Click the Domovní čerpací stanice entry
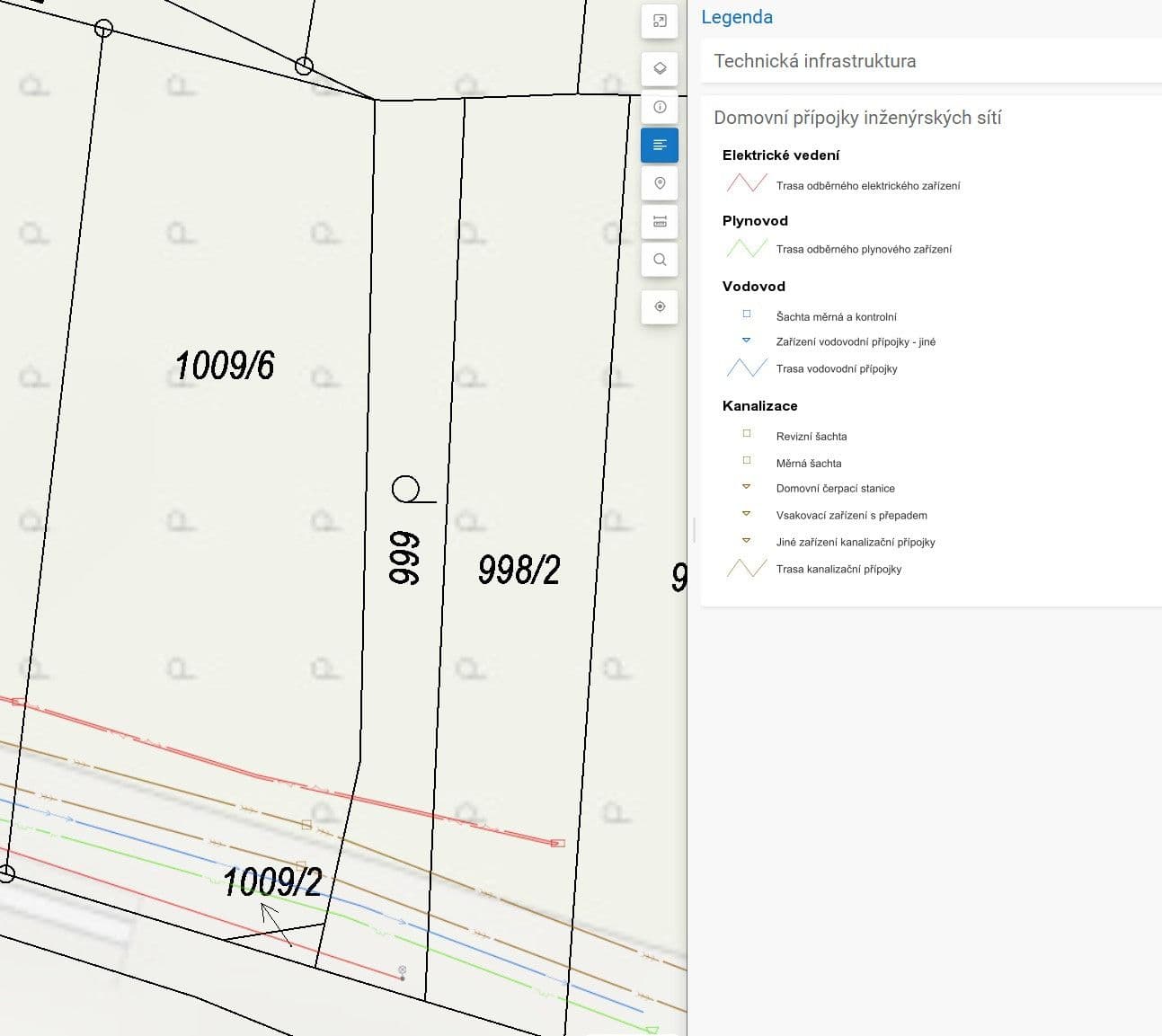The width and height of the screenshot is (1162, 1036). (x=835, y=488)
